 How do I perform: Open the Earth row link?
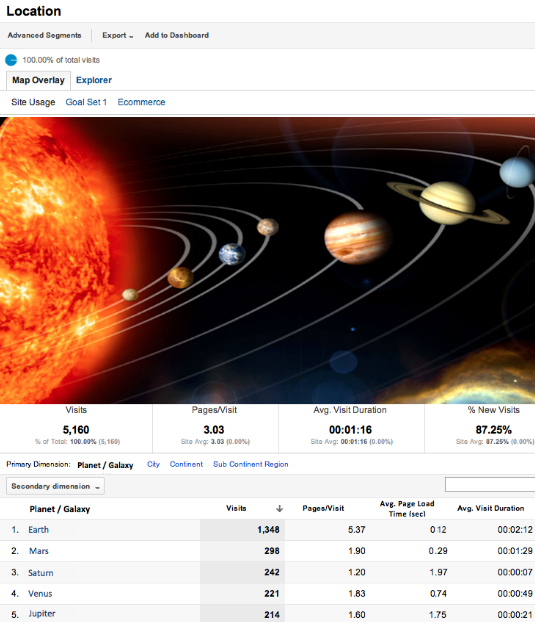coord(38,530)
